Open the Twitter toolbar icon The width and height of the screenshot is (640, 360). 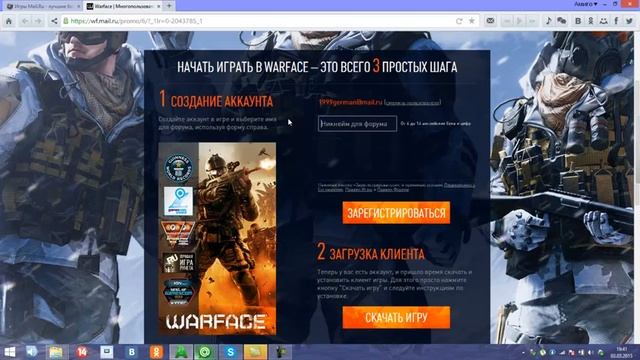(x=629, y=21)
